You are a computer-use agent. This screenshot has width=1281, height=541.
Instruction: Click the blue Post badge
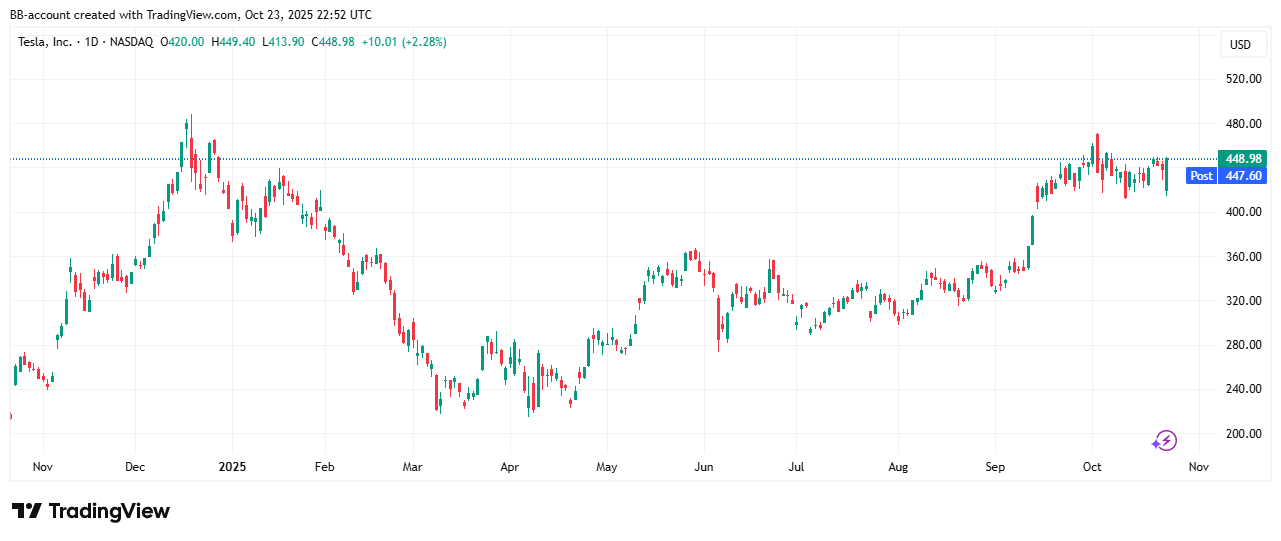pos(1201,176)
